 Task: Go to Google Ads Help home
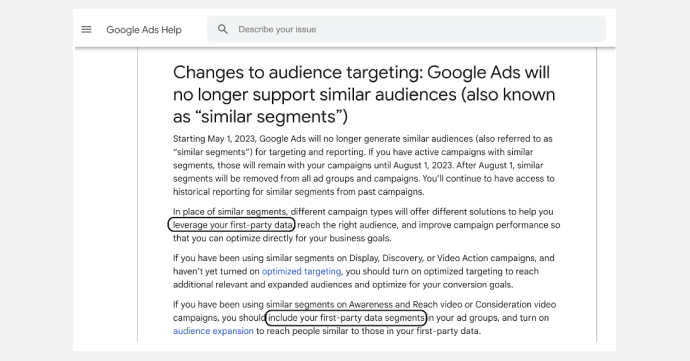pos(144,30)
